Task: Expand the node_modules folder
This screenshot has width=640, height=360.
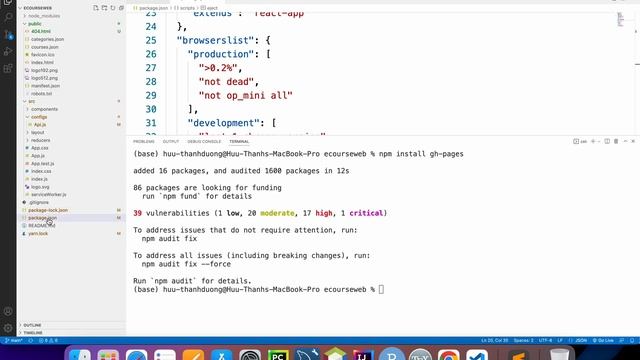Action: click(44, 16)
